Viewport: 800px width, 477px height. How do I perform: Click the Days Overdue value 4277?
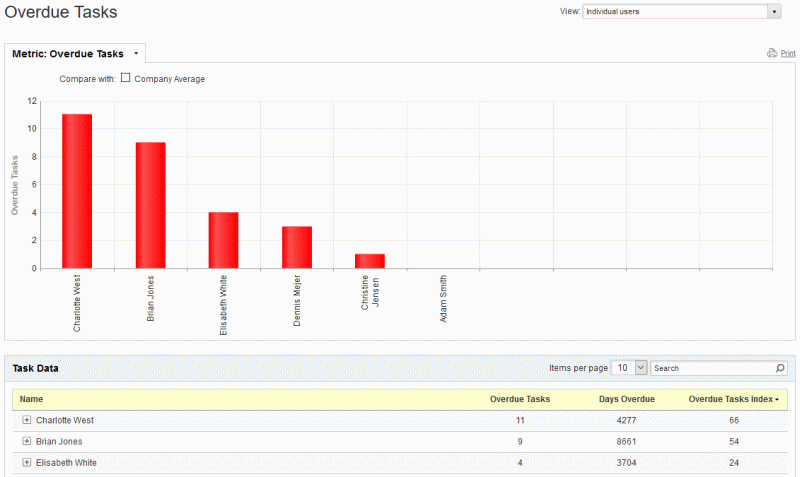pyautogui.click(x=626, y=420)
